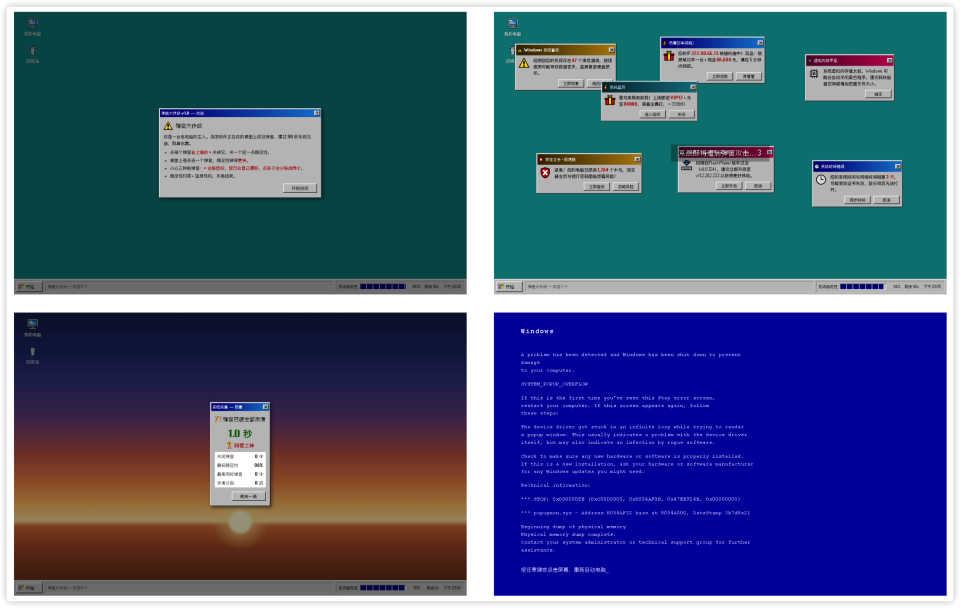Click the trophy icon in the results dialog
Screen dimensions: 960x608
230,445
